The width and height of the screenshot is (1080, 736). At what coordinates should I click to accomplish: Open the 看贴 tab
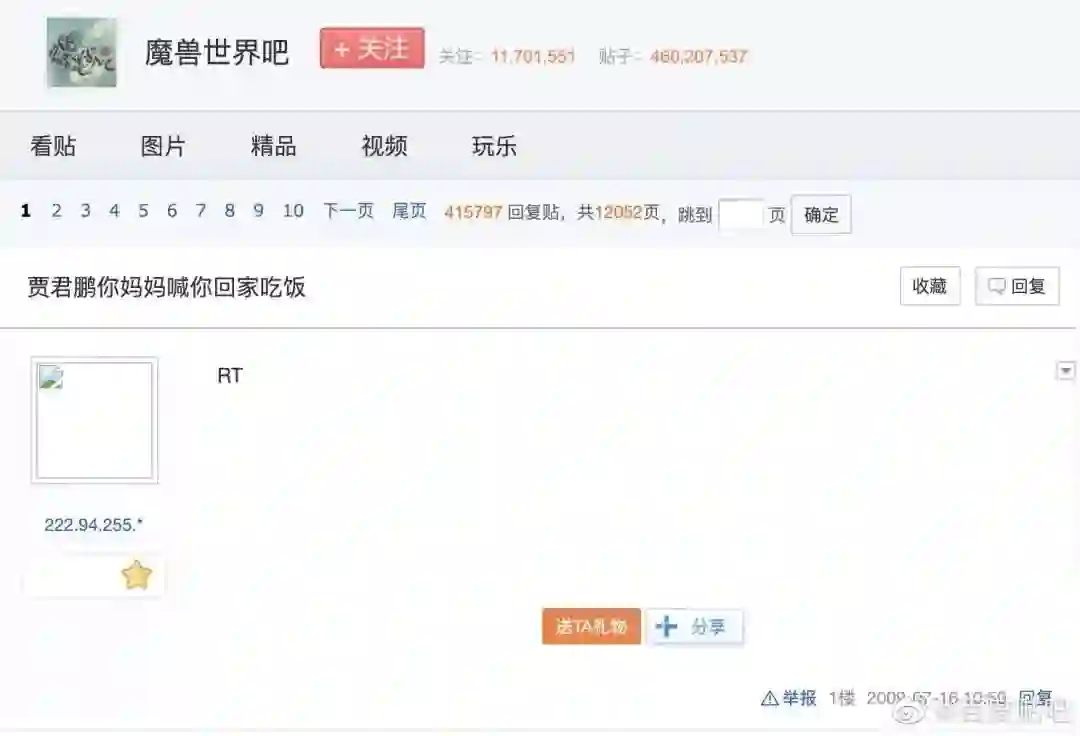pyautogui.click(x=53, y=146)
